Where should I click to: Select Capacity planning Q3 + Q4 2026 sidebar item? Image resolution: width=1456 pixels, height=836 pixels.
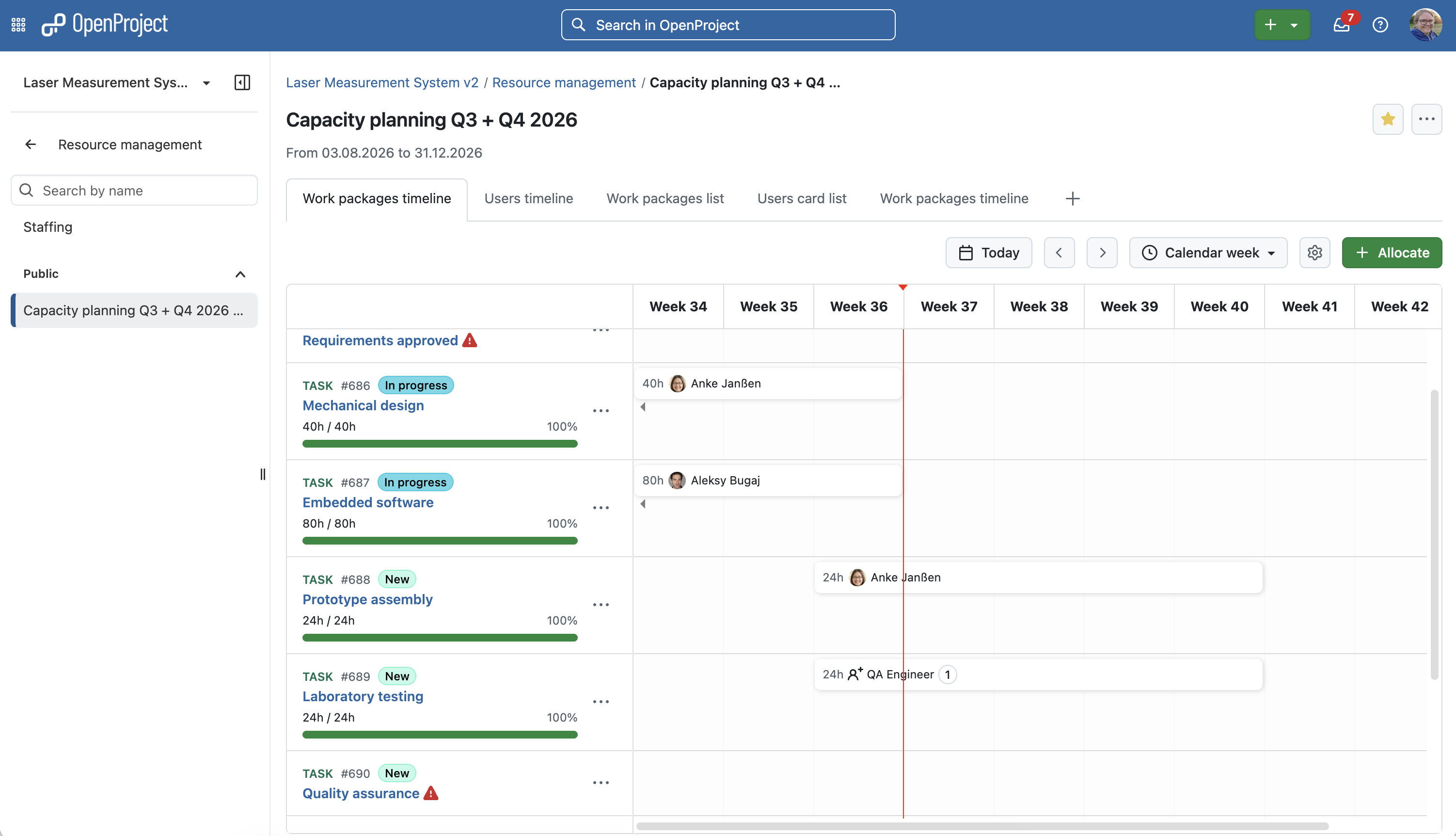click(x=134, y=311)
